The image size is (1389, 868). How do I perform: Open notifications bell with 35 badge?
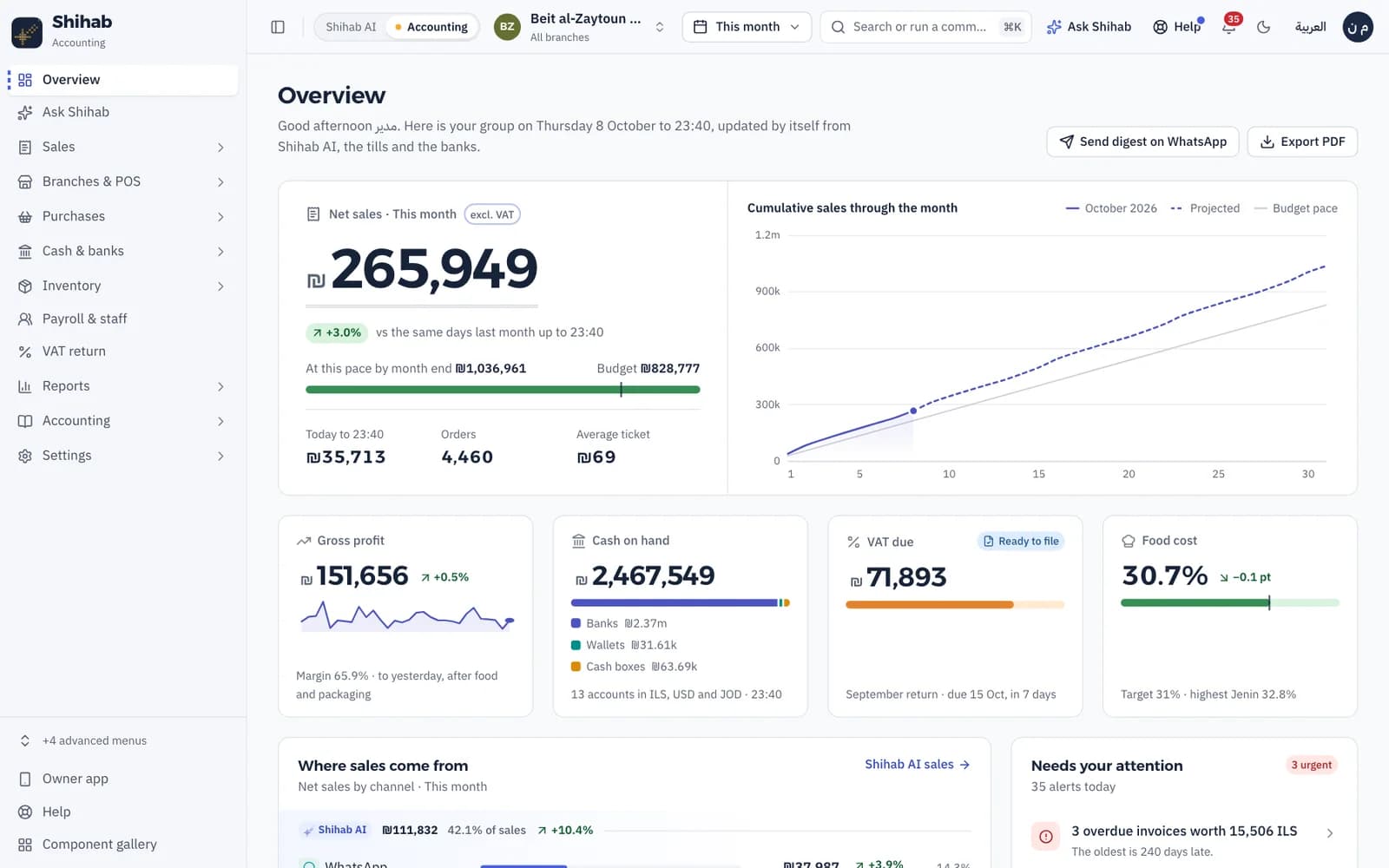(x=1229, y=26)
